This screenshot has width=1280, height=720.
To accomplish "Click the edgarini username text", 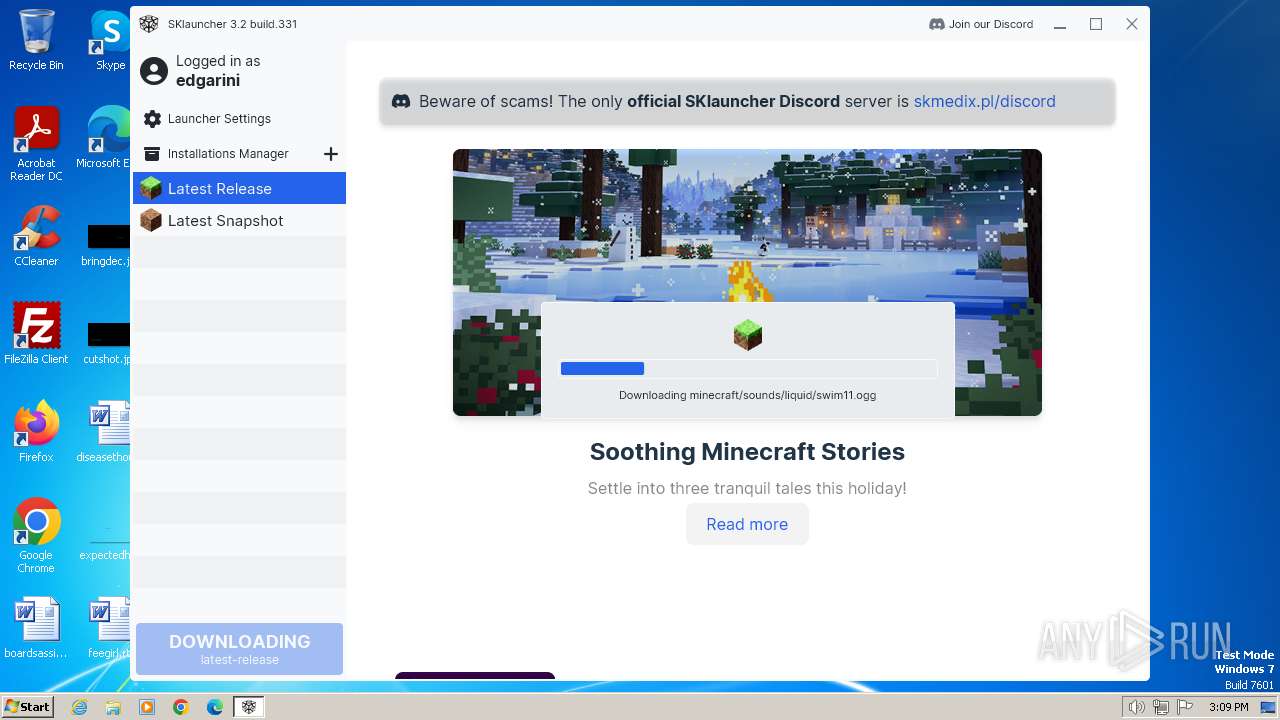I will [208, 80].
